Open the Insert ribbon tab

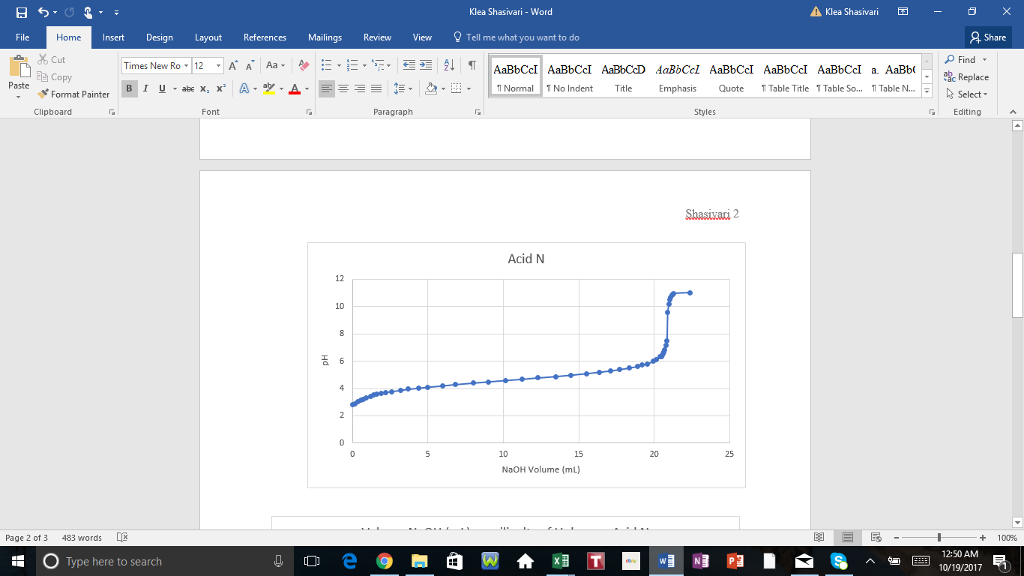[113, 37]
